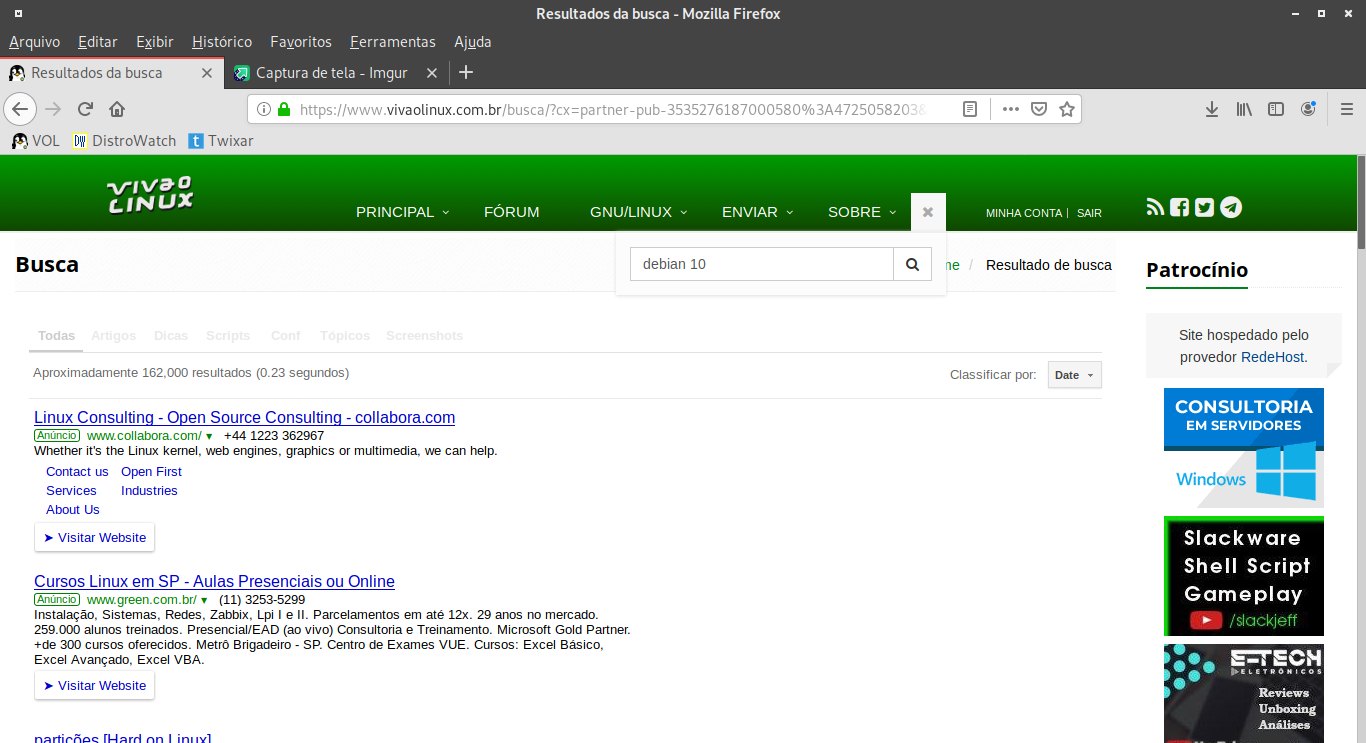Open MINHA CONTA link
Viewport: 1366px width, 743px height.
pos(1024,213)
